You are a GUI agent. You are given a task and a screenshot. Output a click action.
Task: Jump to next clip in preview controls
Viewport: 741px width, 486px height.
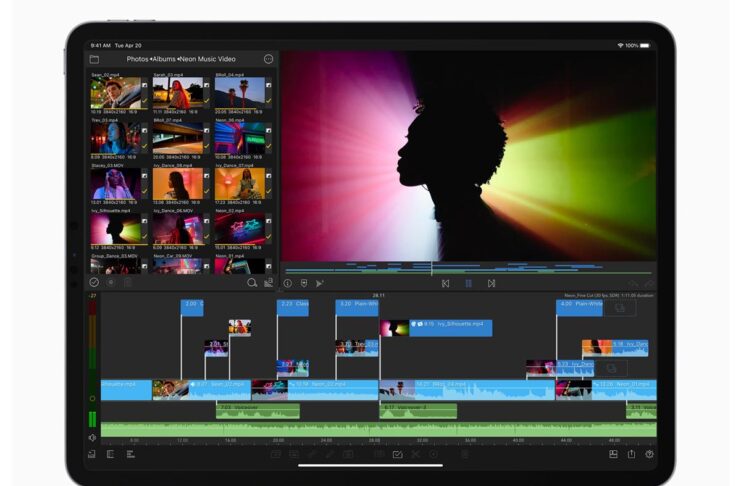pyautogui.click(x=491, y=283)
